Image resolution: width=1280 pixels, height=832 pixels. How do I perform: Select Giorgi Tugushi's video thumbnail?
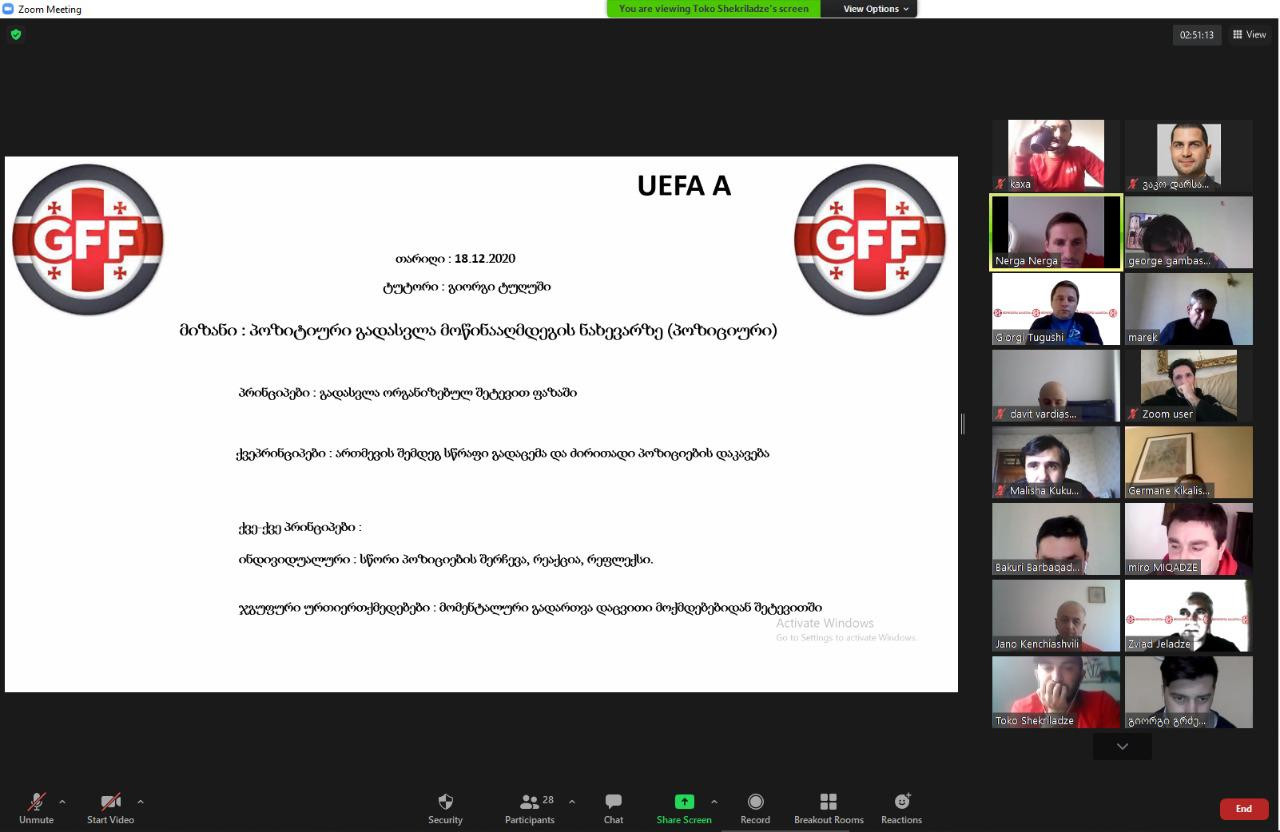[x=1055, y=309]
